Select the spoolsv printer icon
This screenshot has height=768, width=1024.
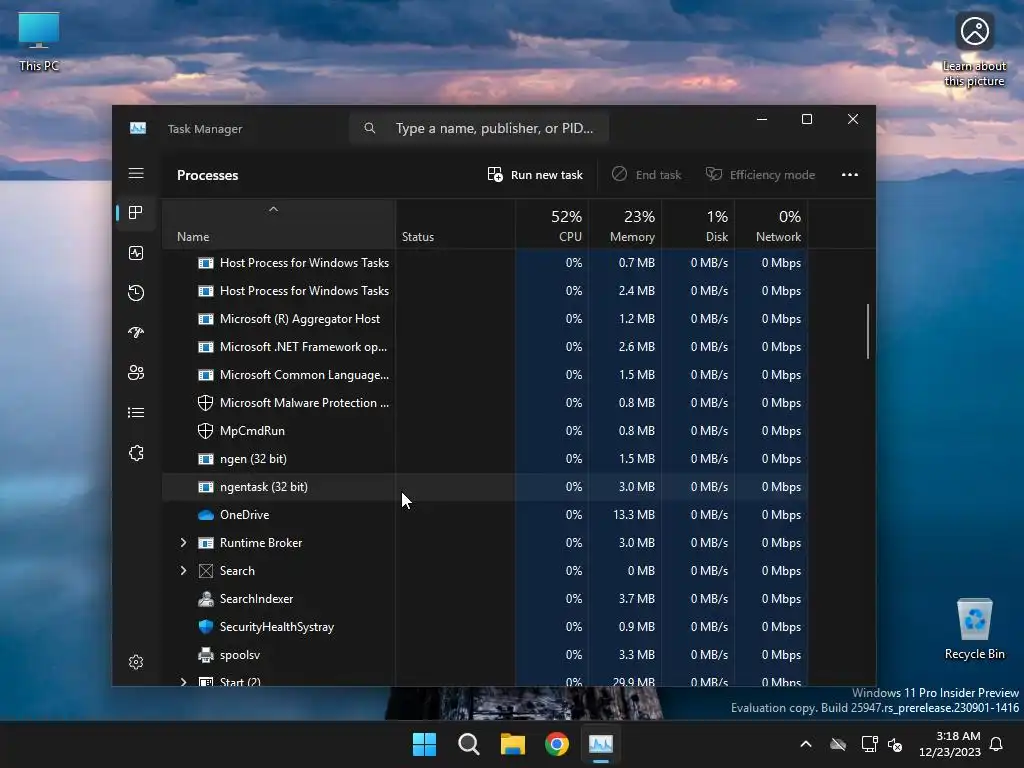pyautogui.click(x=206, y=654)
